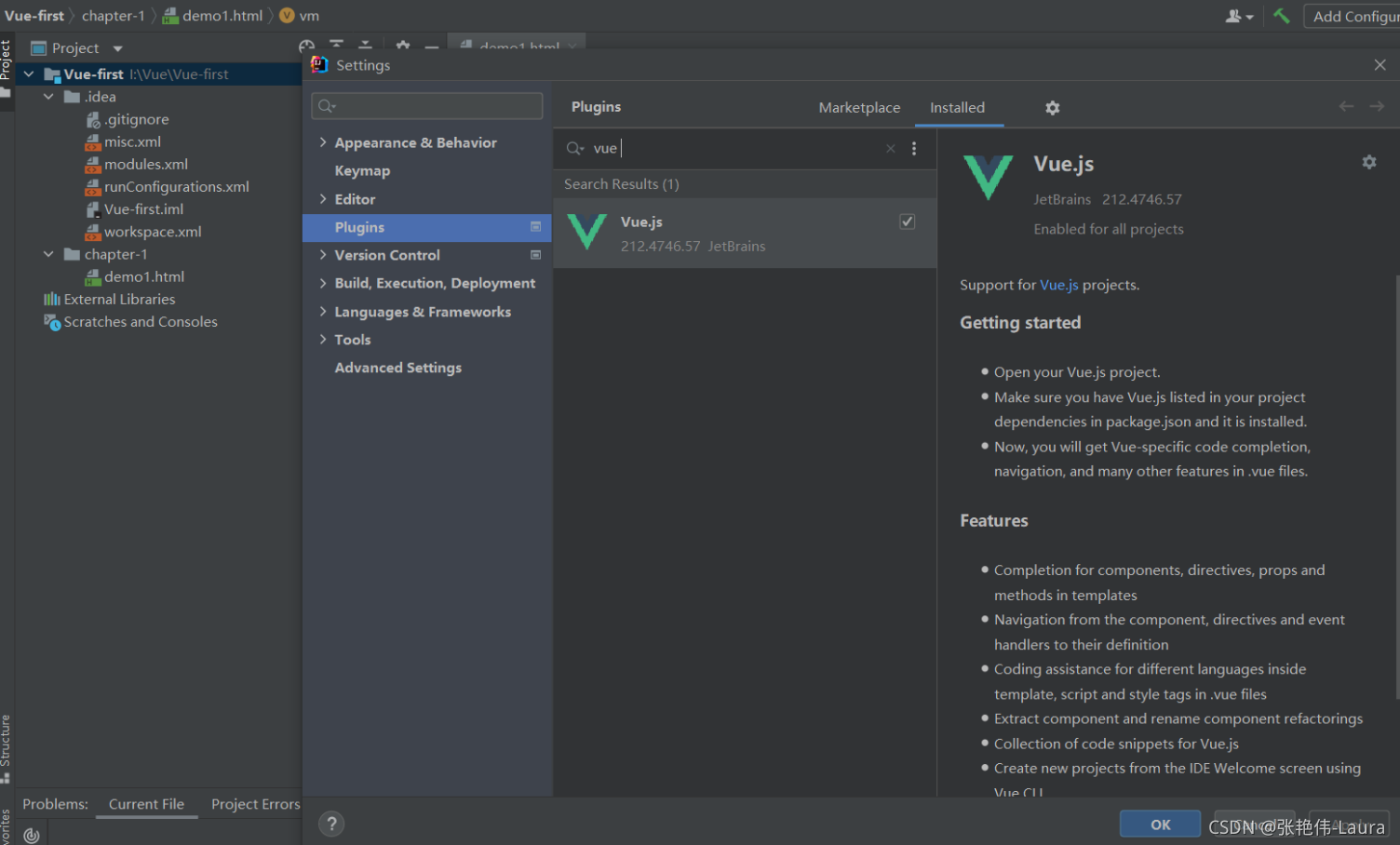Image resolution: width=1400 pixels, height=845 pixels.
Task: Select .gitignore file in tree
Action: [x=127, y=119]
